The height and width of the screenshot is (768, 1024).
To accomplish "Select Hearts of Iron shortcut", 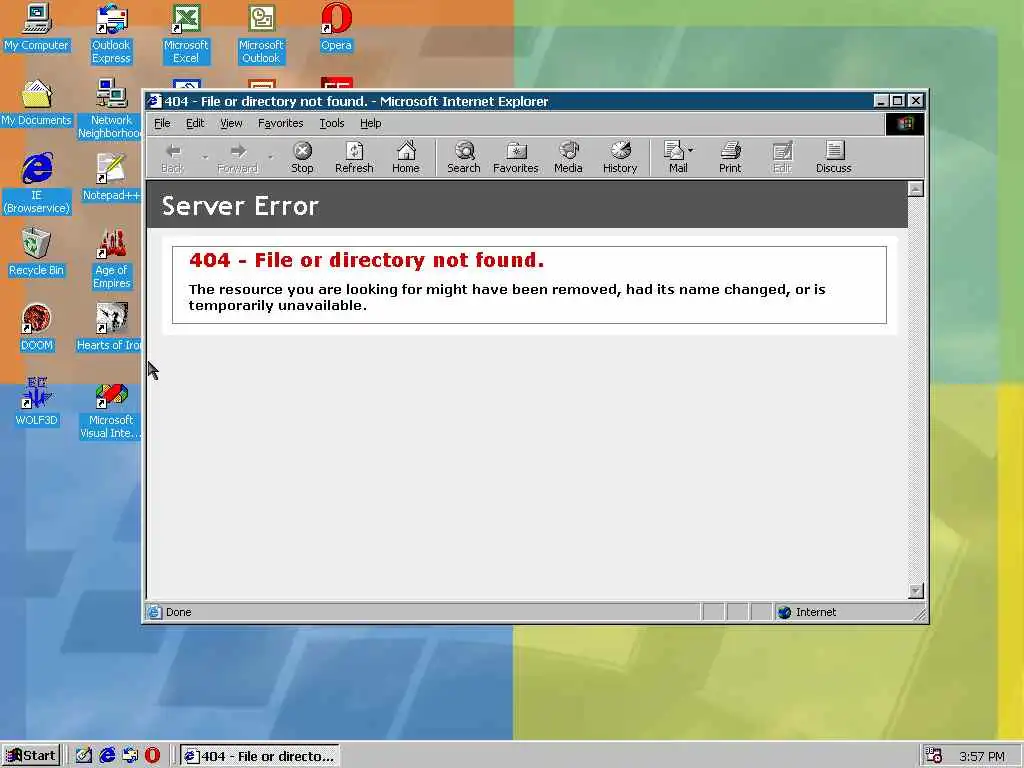I will click(109, 328).
